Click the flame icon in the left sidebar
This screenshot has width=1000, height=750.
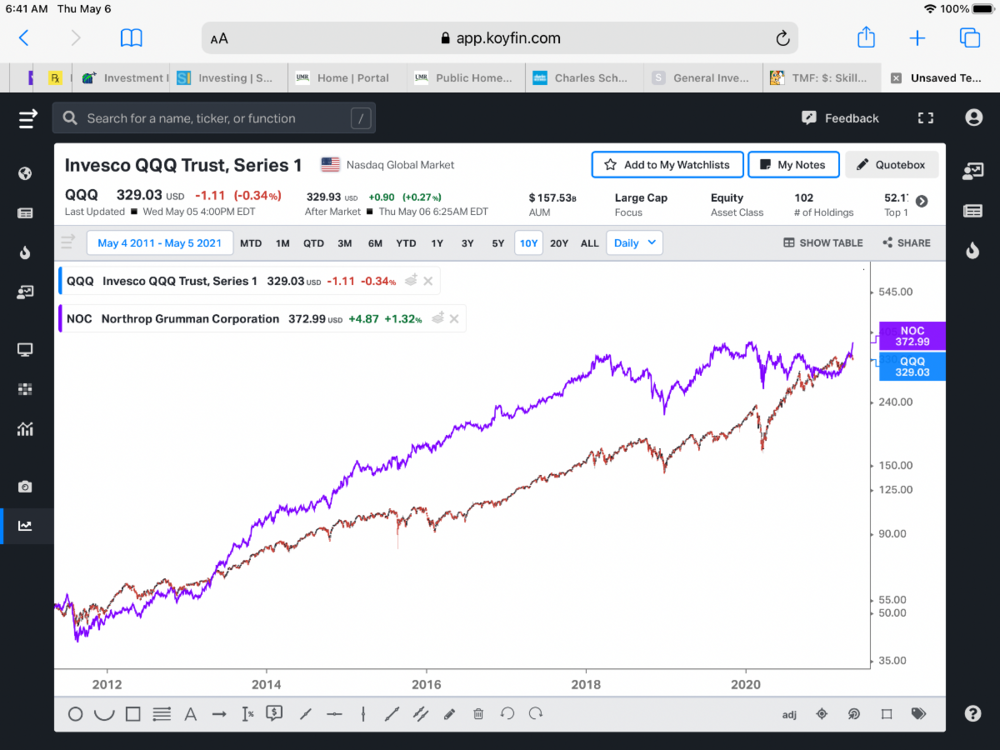tap(25, 253)
